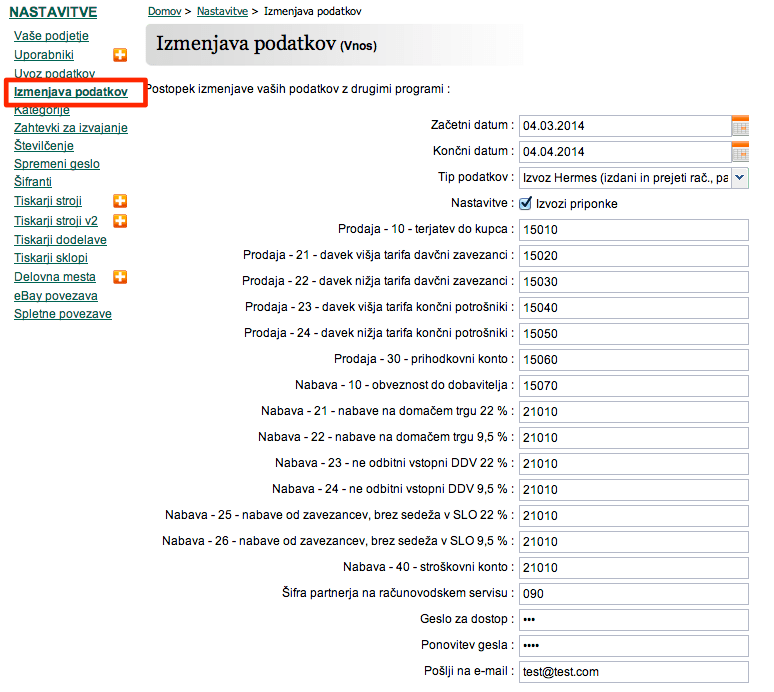
Task: Click Nabava 10 obveznost do dobavitelja field
Action: point(634,386)
